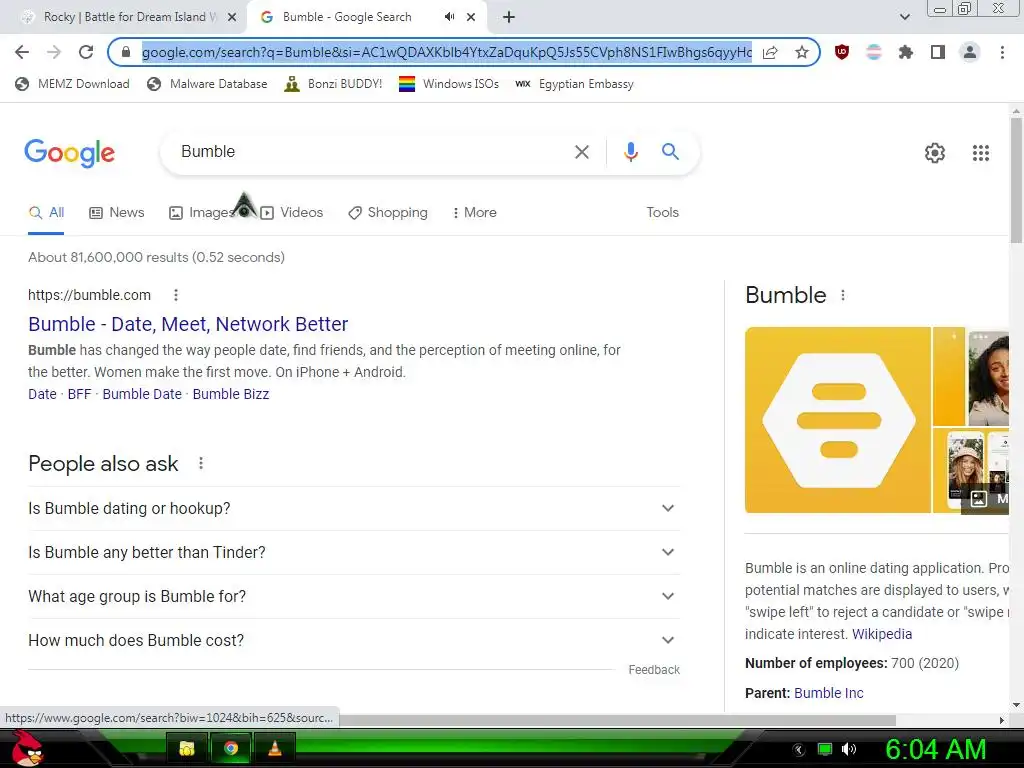Switch to the News results tab
The image size is (1024, 768).
(116, 212)
